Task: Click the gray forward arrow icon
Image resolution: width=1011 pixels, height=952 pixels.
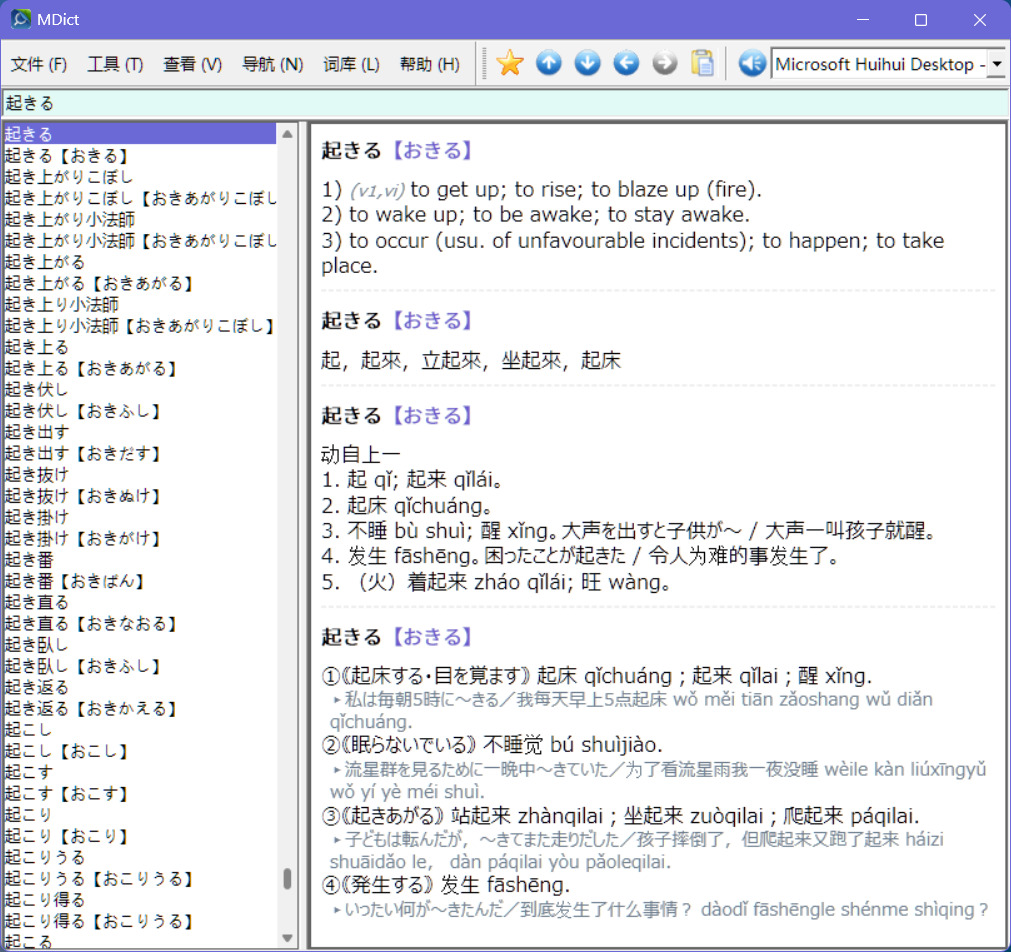Action: [x=665, y=63]
